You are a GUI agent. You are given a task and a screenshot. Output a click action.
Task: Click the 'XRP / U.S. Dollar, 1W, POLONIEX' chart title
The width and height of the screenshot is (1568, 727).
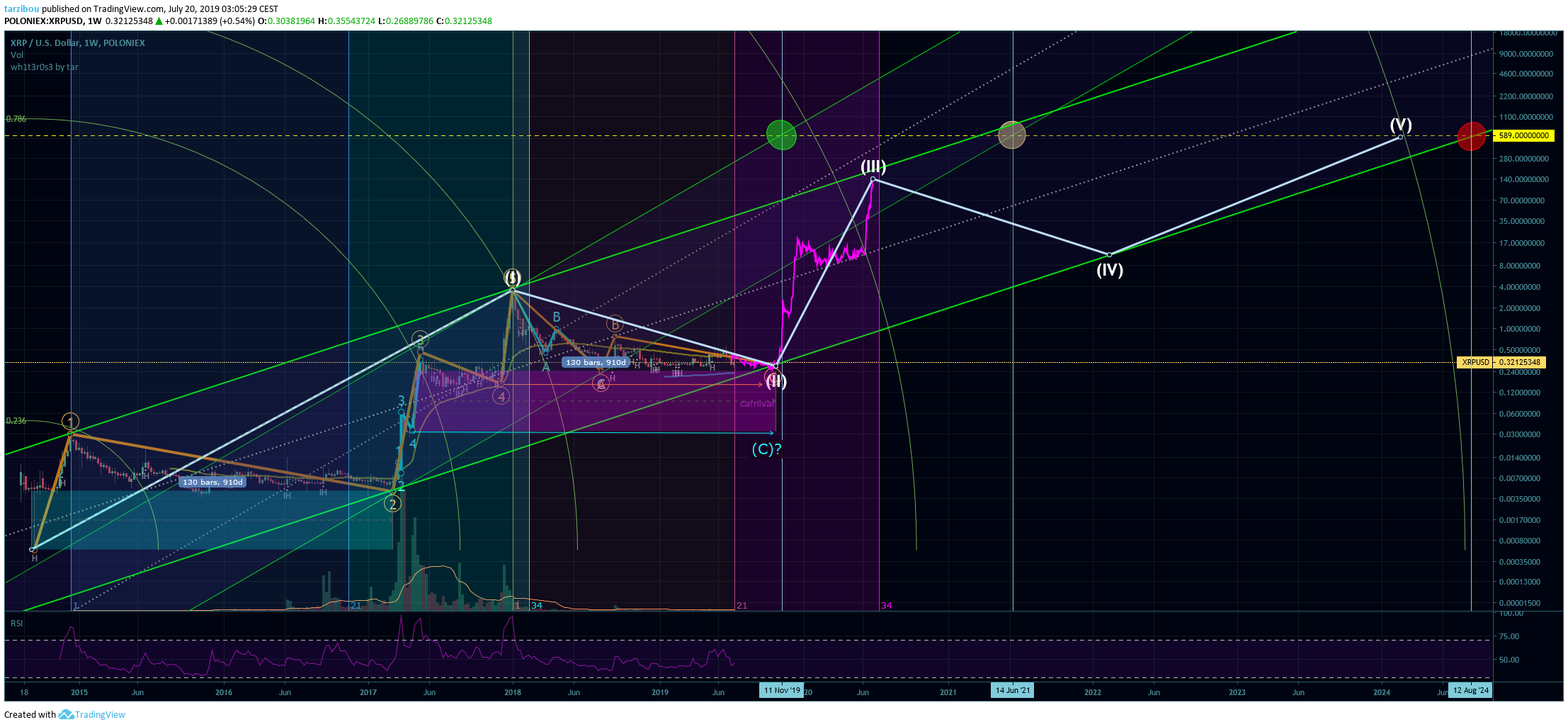pos(78,43)
